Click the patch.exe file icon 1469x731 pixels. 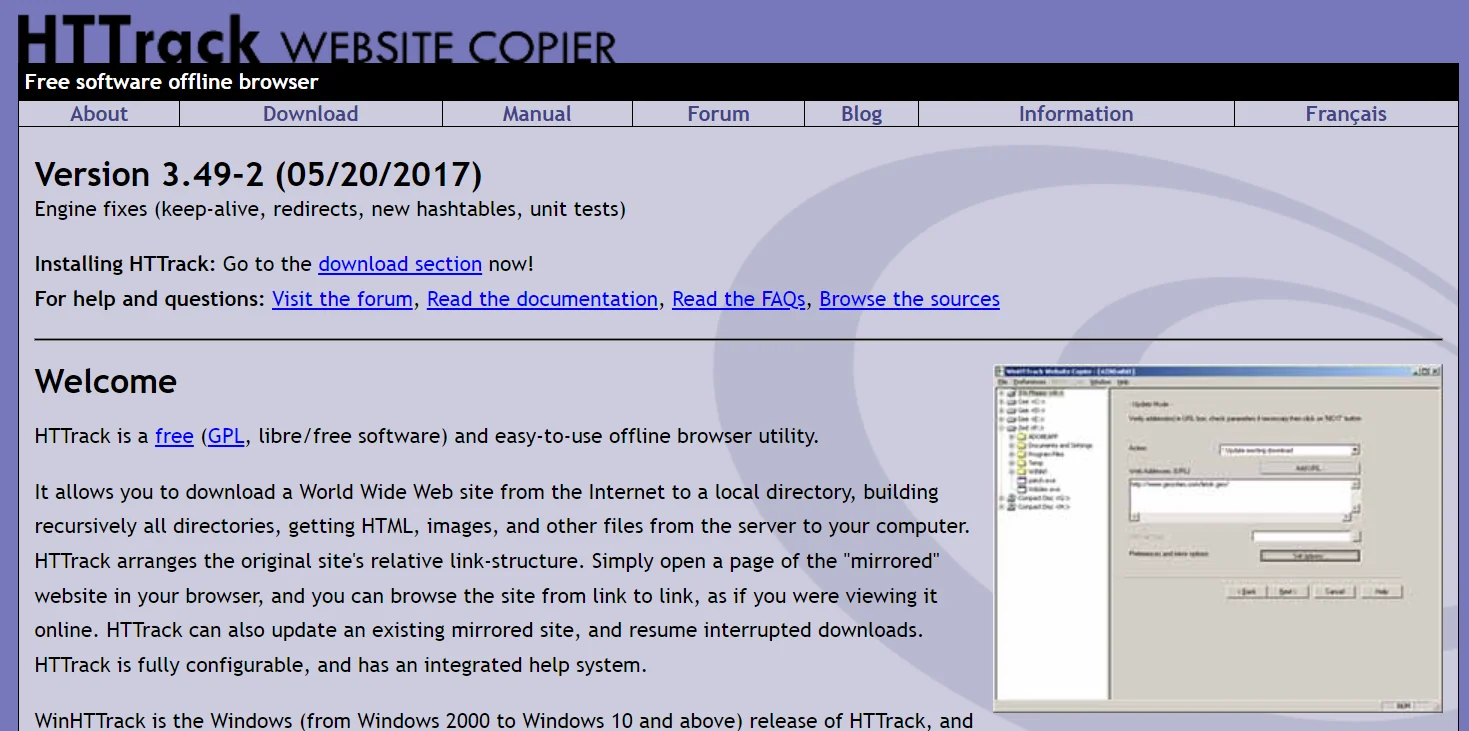point(1022,480)
